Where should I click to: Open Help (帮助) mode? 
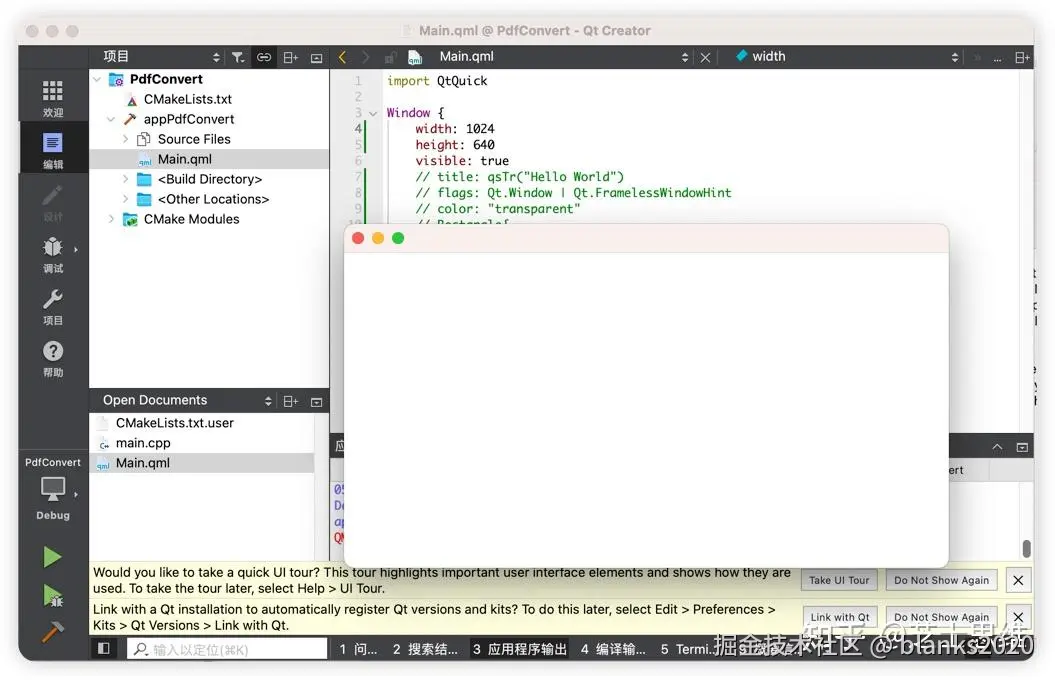pyautogui.click(x=52, y=358)
